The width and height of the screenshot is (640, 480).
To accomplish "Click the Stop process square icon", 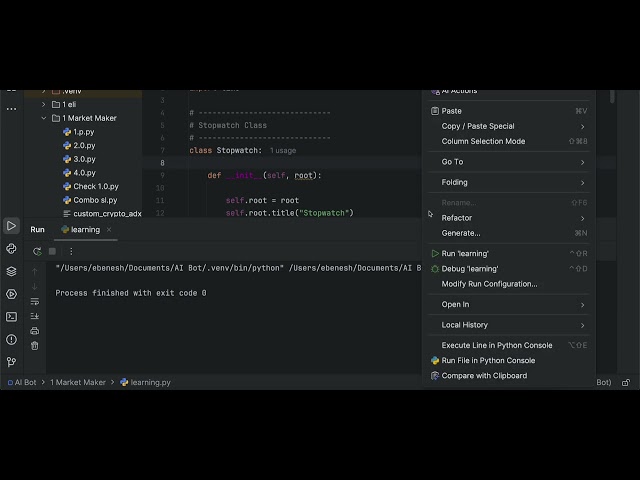I will pos(52,251).
